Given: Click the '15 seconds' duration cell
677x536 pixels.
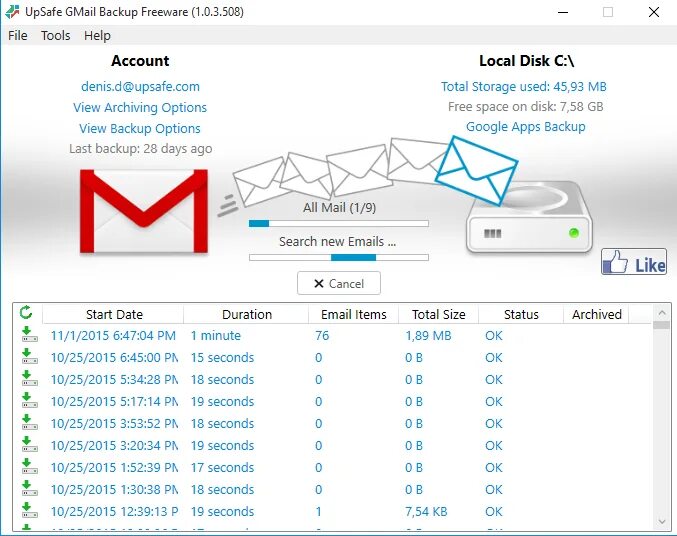Looking at the screenshot, I should click(x=222, y=358).
